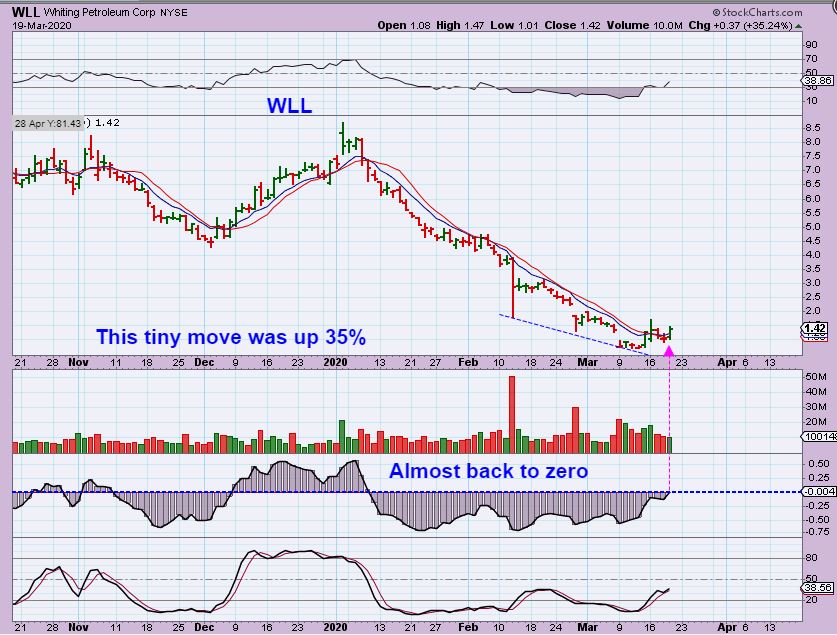Click the Open 1.08 value
This screenshot has height=635, width=837.
pos(404,25)
